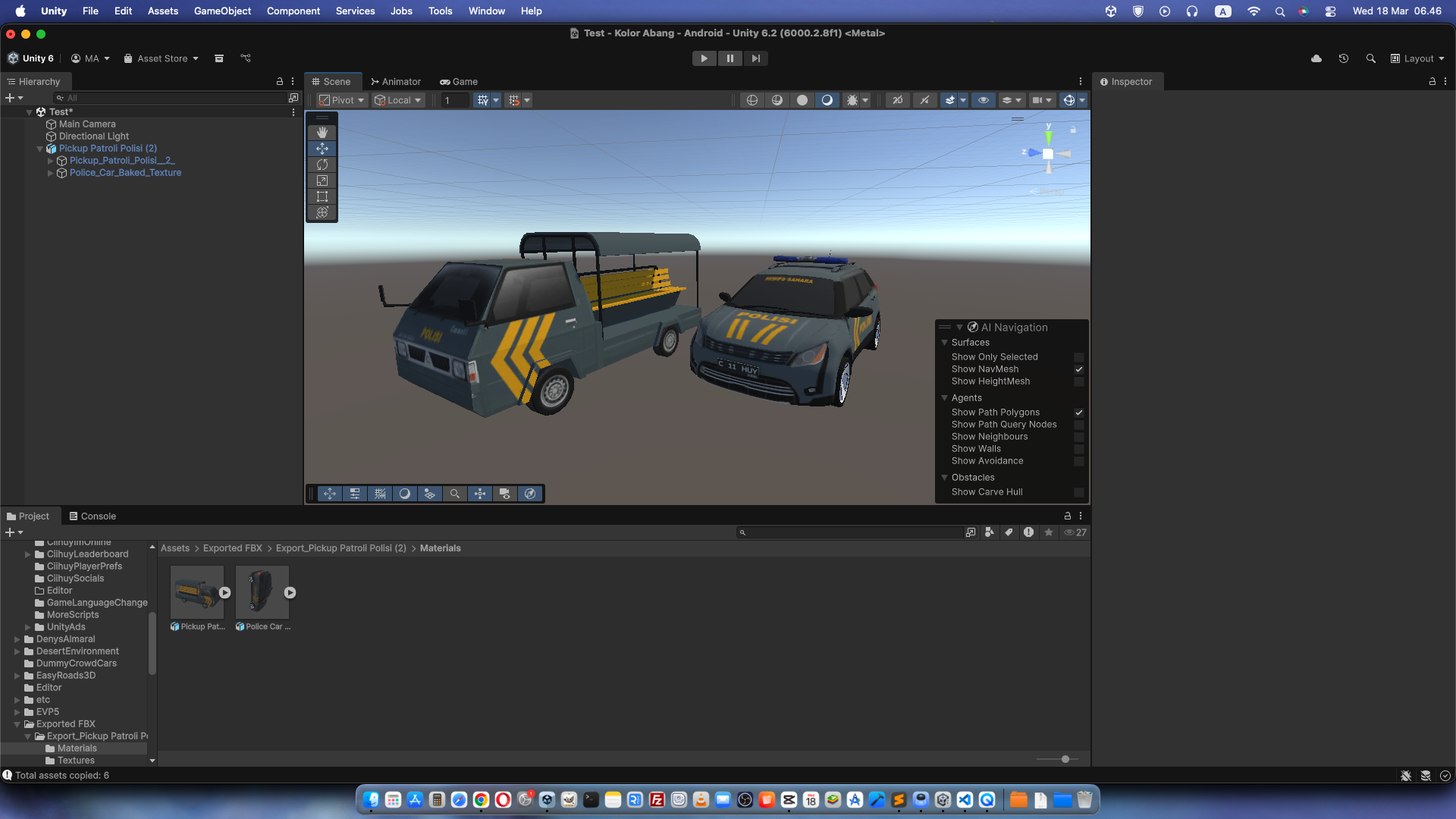Click the Step frame button

coord(755,58)
